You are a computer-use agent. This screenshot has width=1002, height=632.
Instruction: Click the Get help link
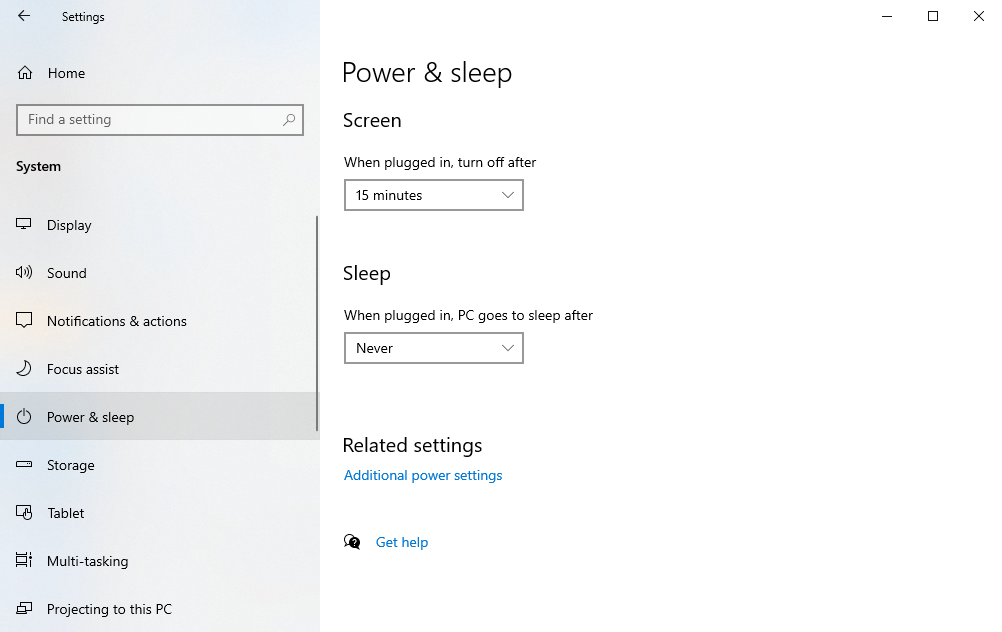click(402, 542)
